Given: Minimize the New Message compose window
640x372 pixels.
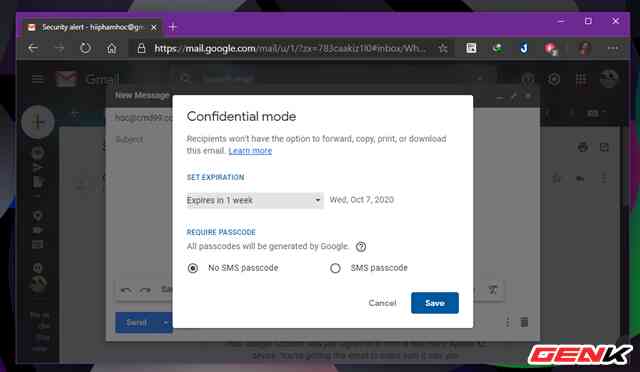Looking at the screenshot, I should (500, 97).
